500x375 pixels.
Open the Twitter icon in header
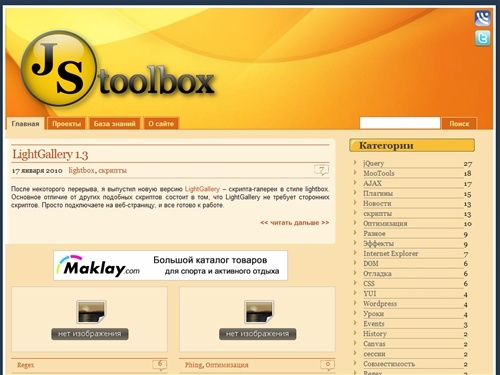click(482, 38)
